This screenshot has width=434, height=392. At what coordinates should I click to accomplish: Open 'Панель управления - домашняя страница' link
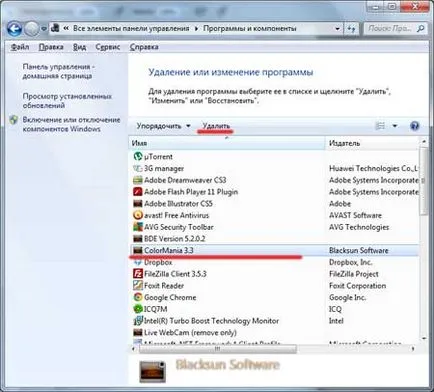pos(59,71)
